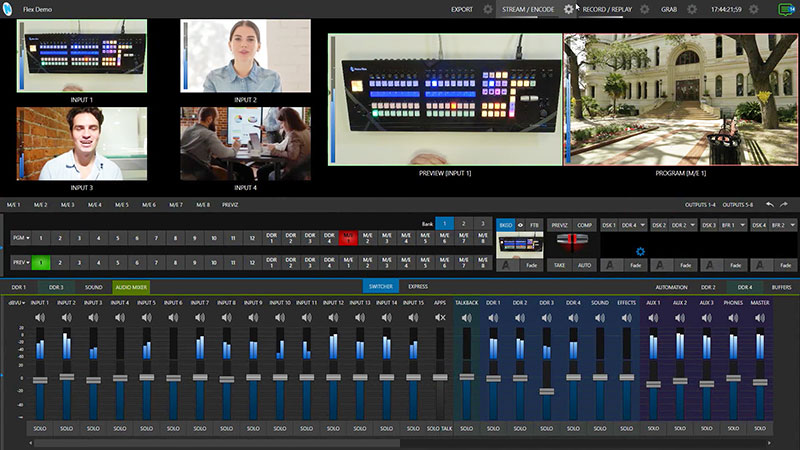
Task: Open Record / Replay settings gear
Action: pos(644,9)
